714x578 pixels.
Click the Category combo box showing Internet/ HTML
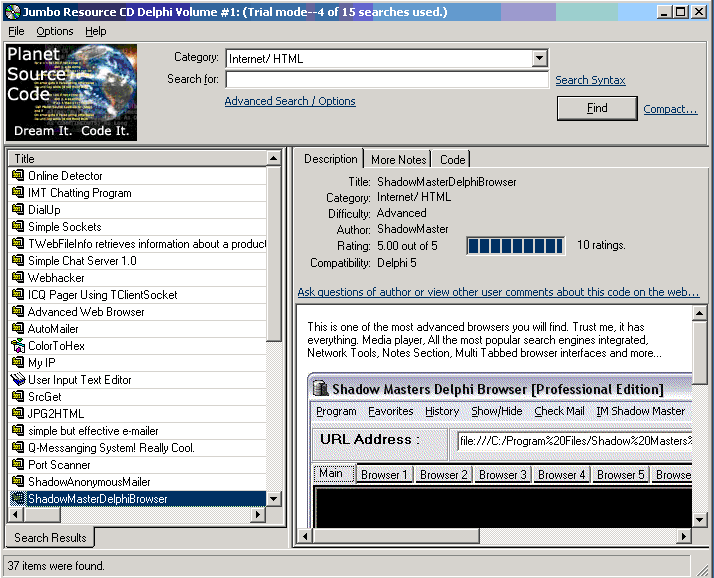pos(387,58)
